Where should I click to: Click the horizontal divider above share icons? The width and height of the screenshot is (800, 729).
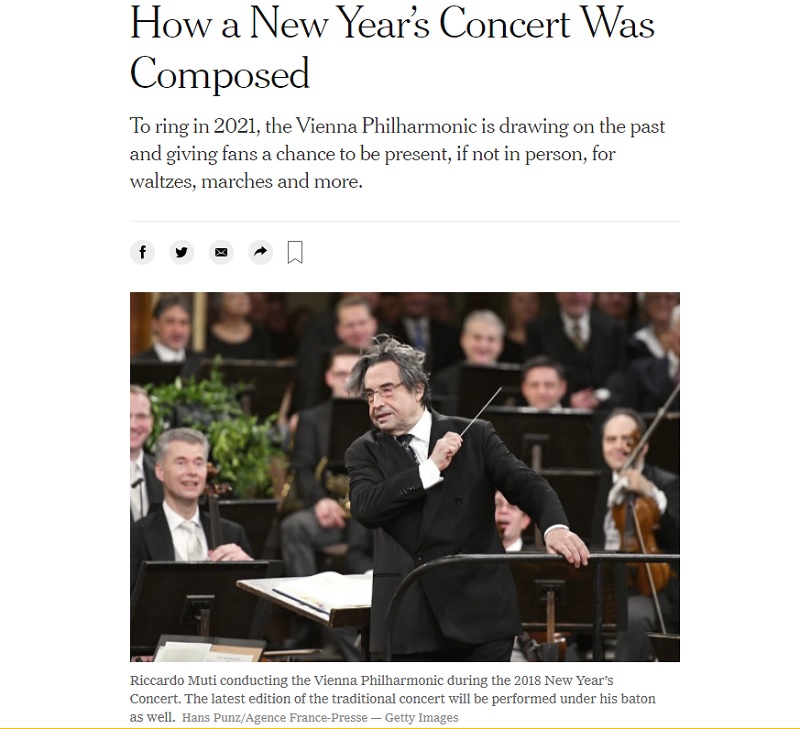[405, 221]
